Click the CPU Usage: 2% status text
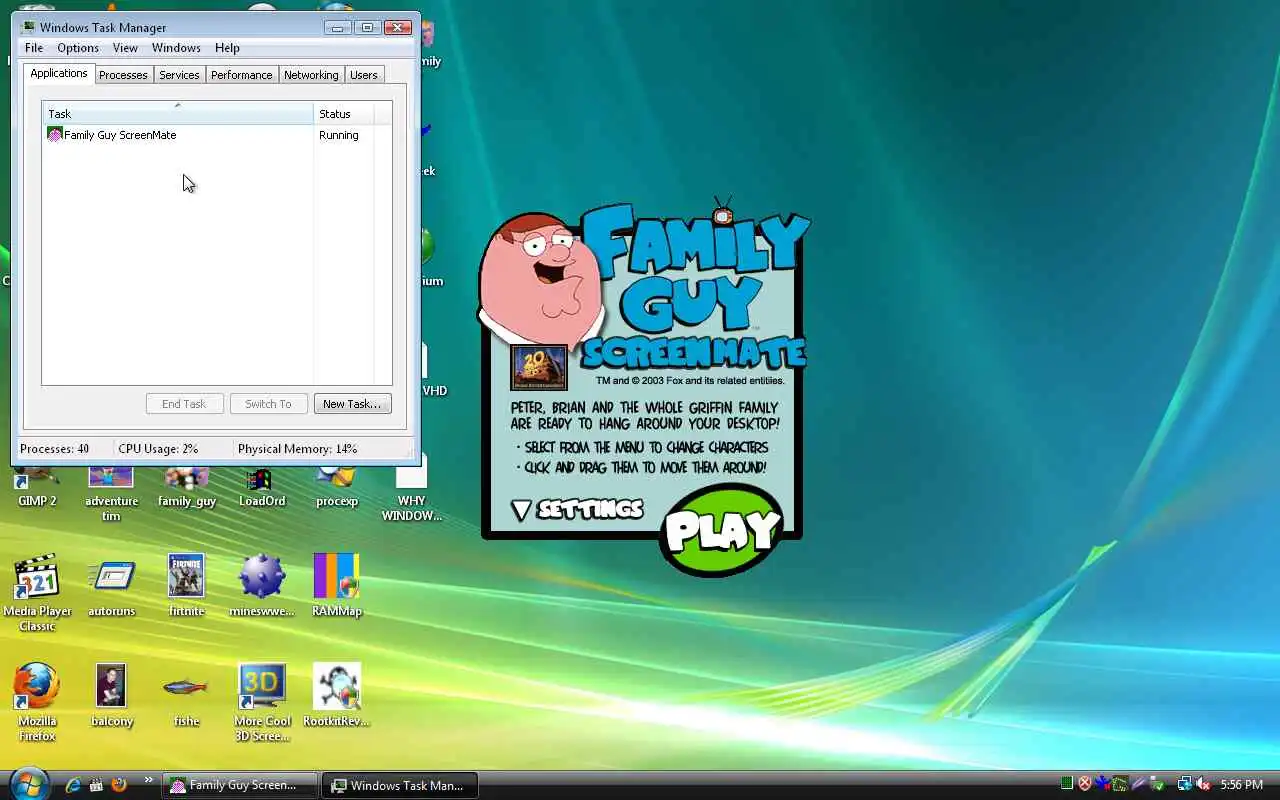 (158, 449)
